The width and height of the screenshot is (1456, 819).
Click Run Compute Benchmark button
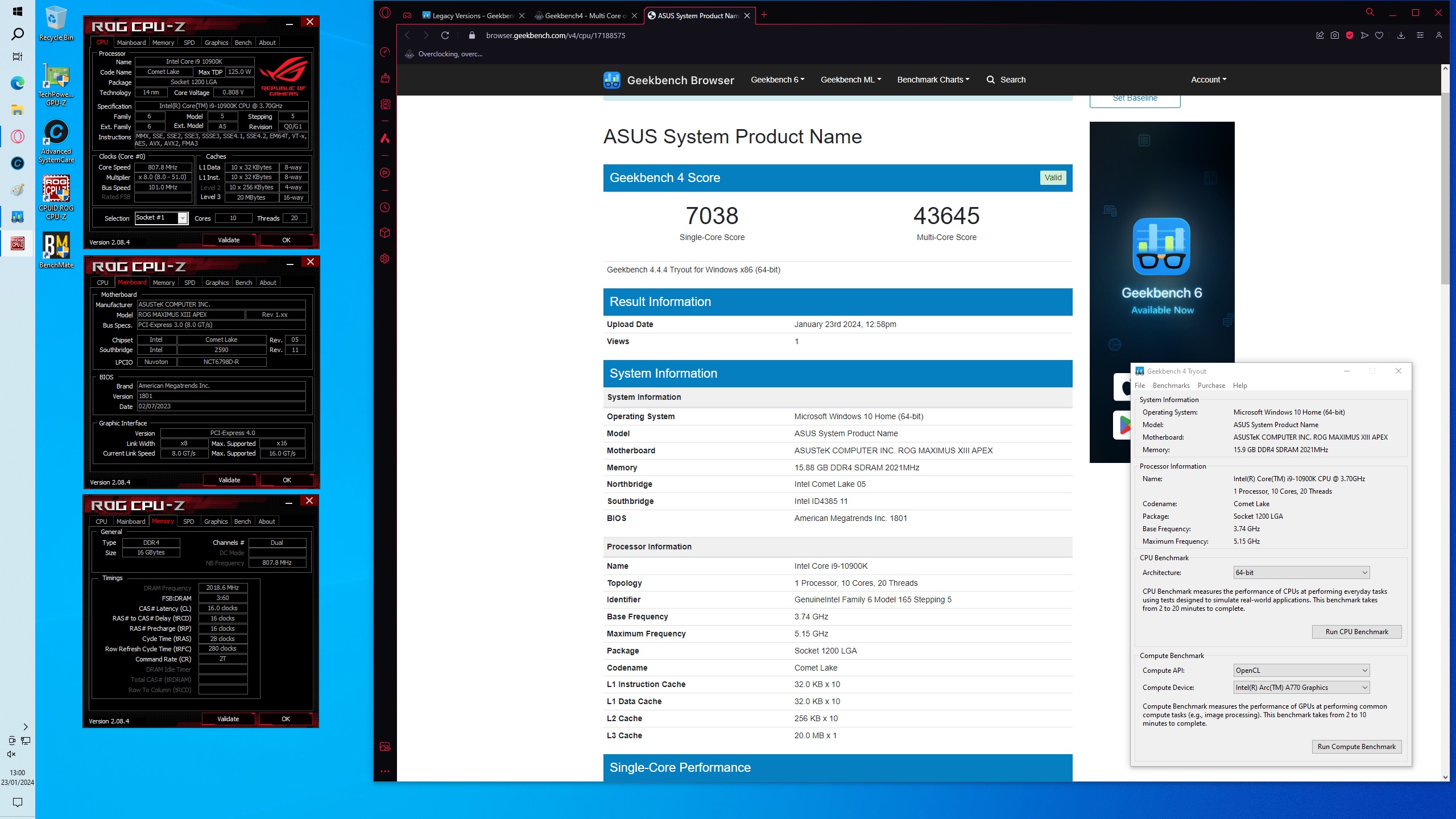1356,747
